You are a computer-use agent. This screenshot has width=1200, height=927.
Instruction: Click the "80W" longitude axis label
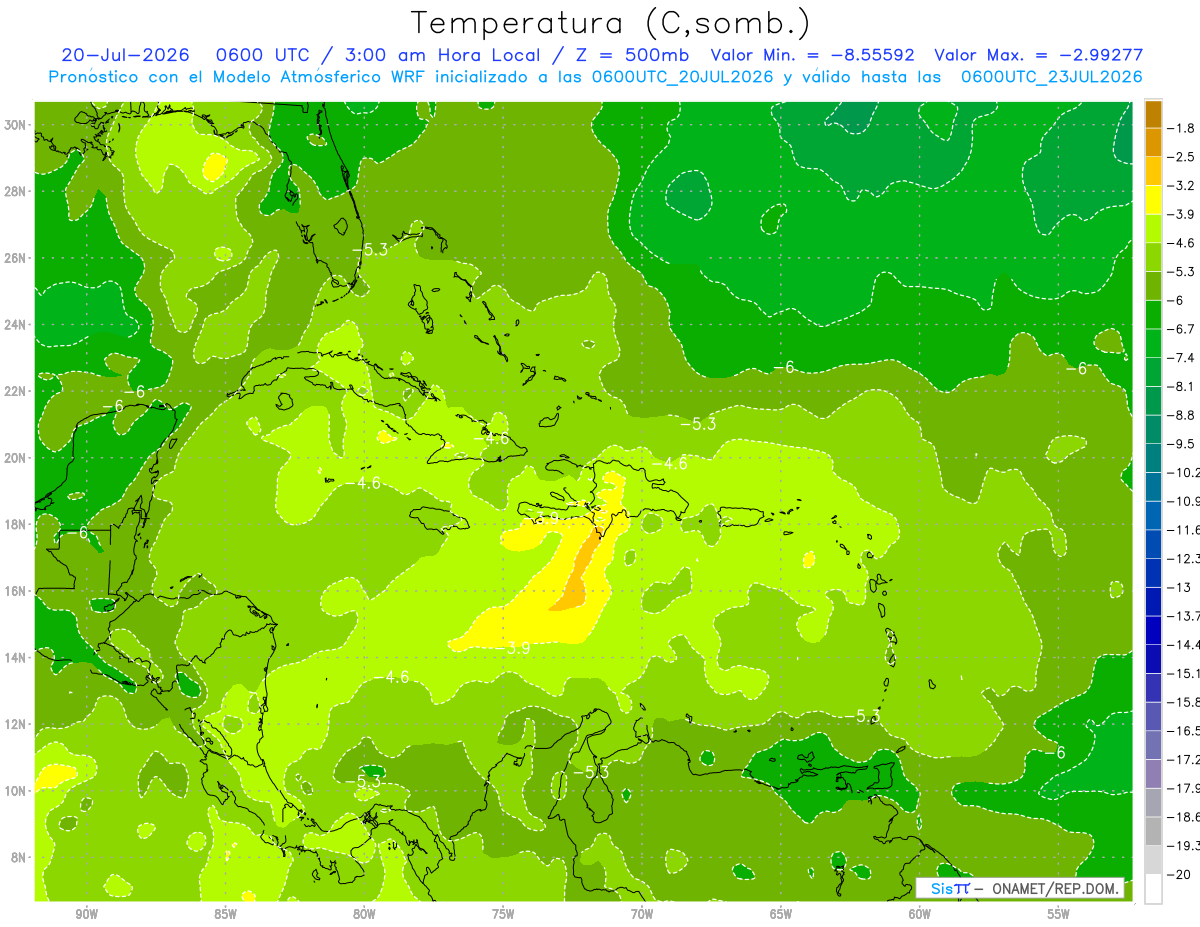click(x=364, y=914)
